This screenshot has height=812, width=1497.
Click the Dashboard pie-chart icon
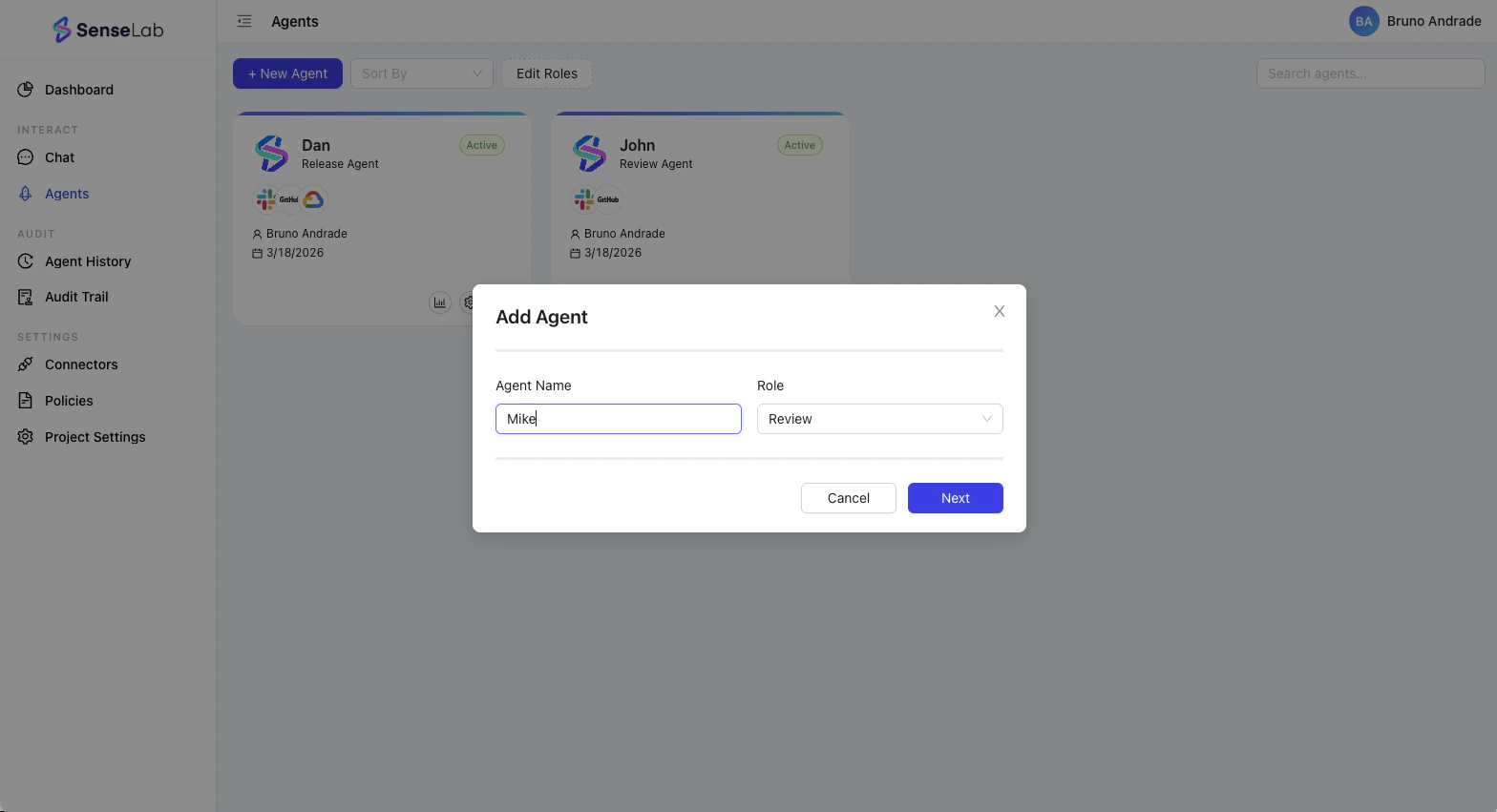point(26,90)
